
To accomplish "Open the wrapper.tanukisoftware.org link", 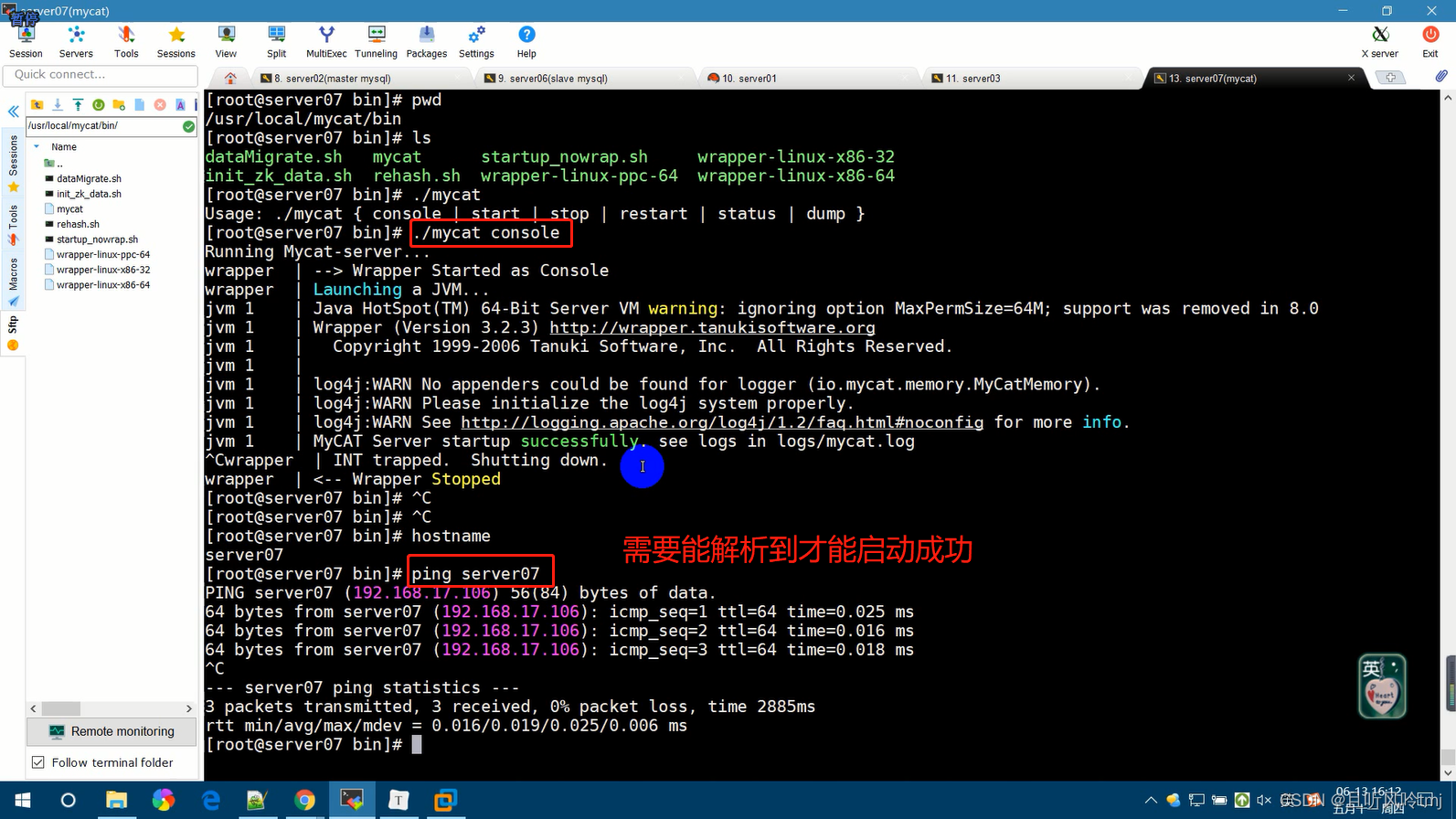I will tap(712, 327).
